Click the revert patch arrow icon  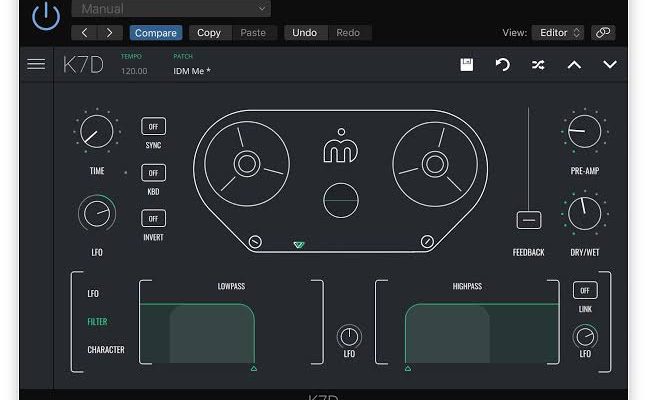(x=503, y=65)
